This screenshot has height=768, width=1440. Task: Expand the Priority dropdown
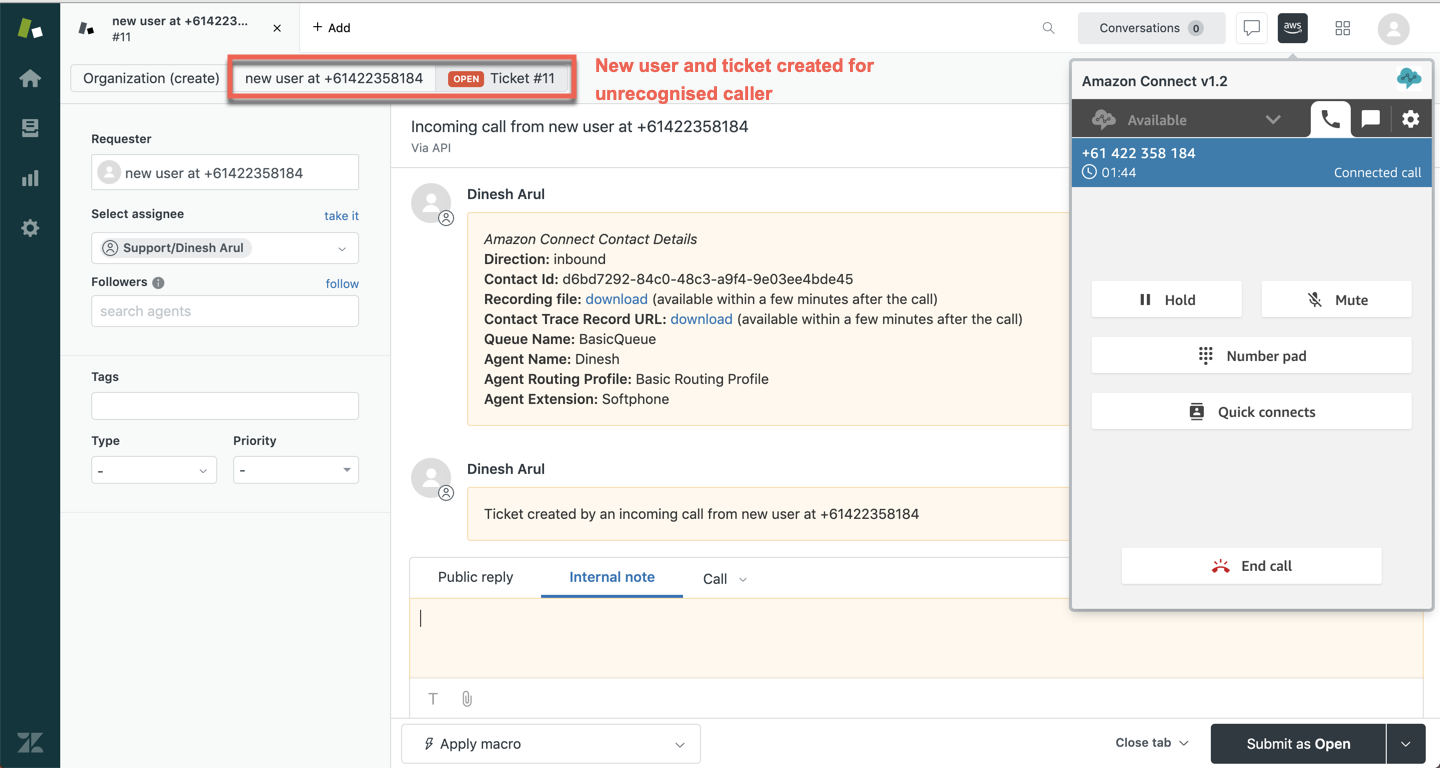point(295,470)
